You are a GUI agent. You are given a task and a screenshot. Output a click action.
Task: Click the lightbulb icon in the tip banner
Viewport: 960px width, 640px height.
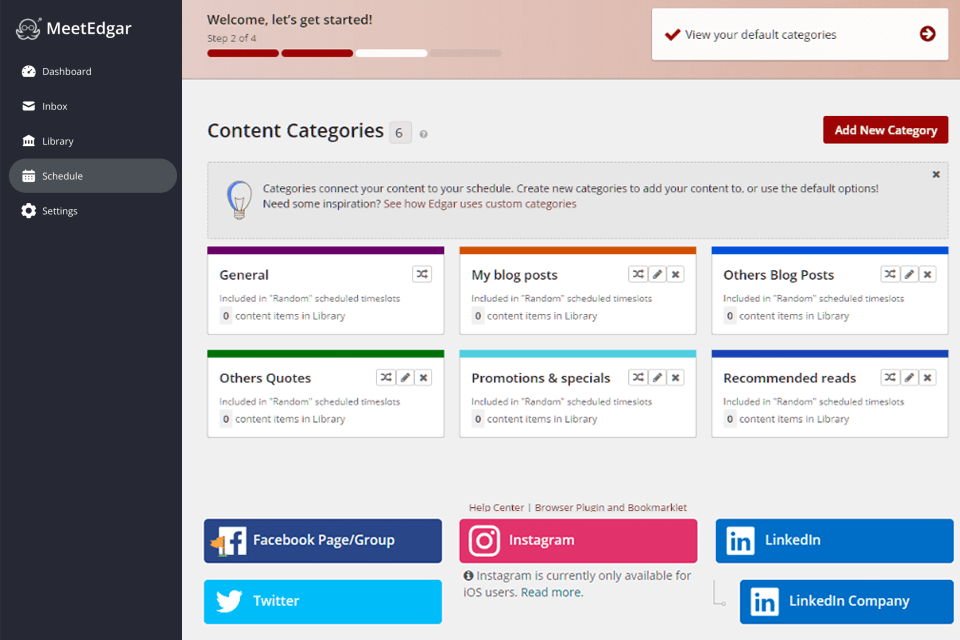pyautogui.click(x=239, y=199)
